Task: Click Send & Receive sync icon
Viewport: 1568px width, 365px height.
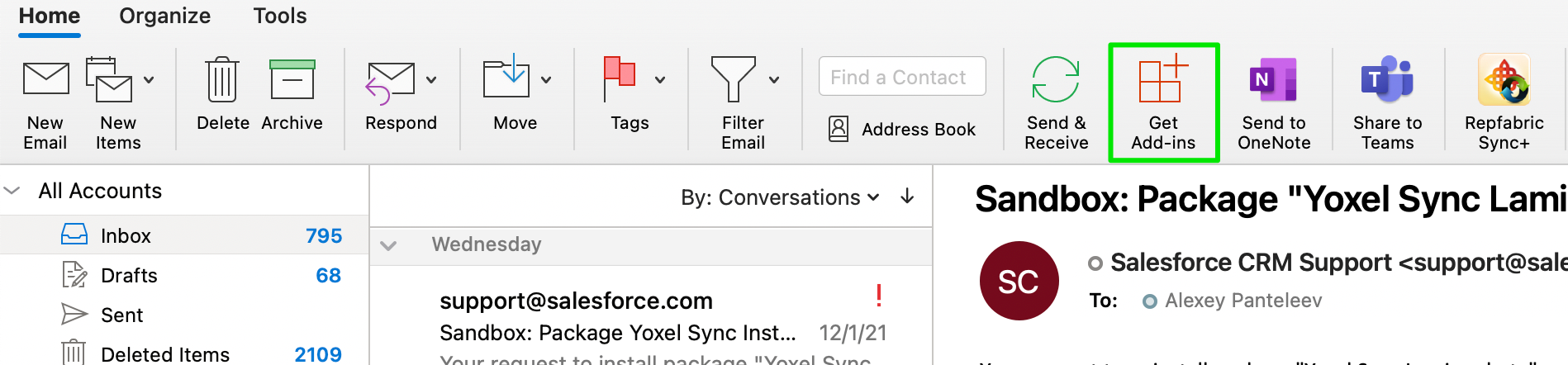Action: click(1056, 81)
